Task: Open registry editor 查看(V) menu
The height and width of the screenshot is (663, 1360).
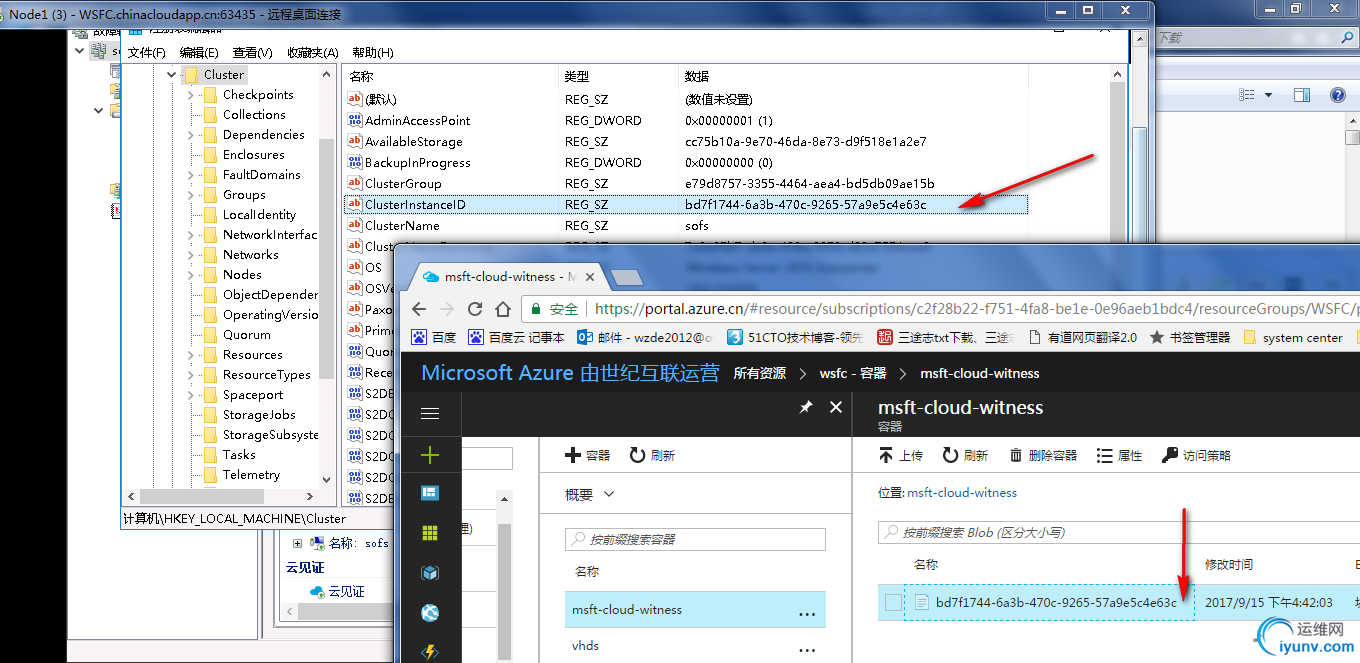Action: [x=252, y=52]
